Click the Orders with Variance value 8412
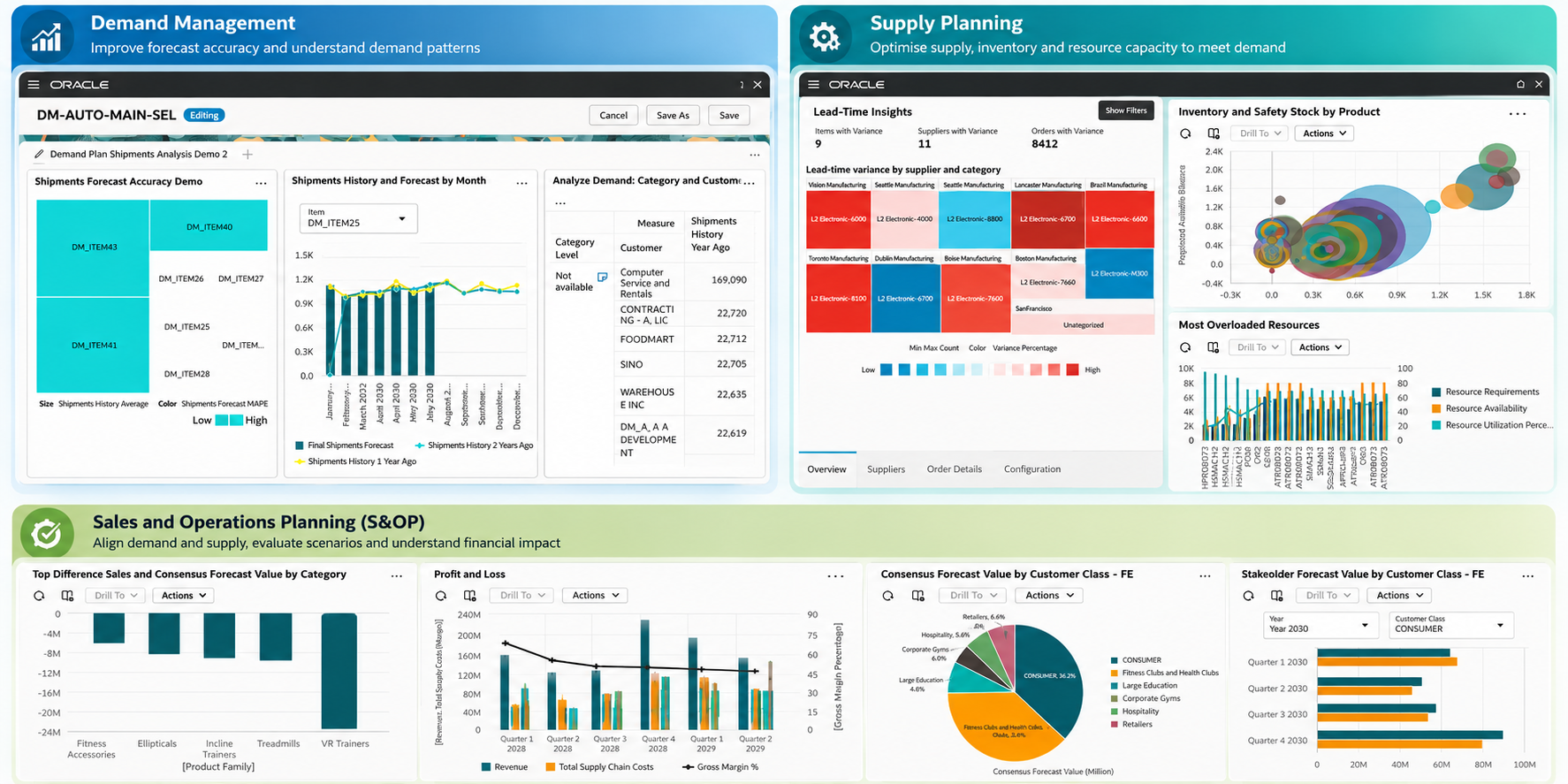This screenshot has height=784, width=1568. coord(1045,144)
